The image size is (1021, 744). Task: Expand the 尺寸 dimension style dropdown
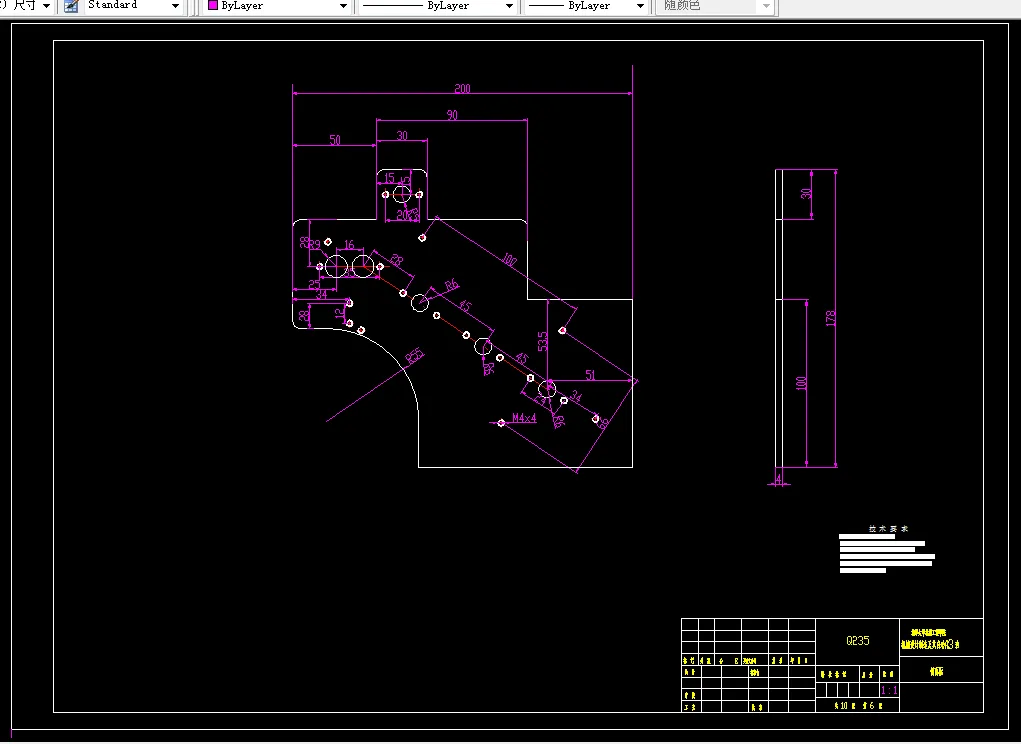coord(47,6)
